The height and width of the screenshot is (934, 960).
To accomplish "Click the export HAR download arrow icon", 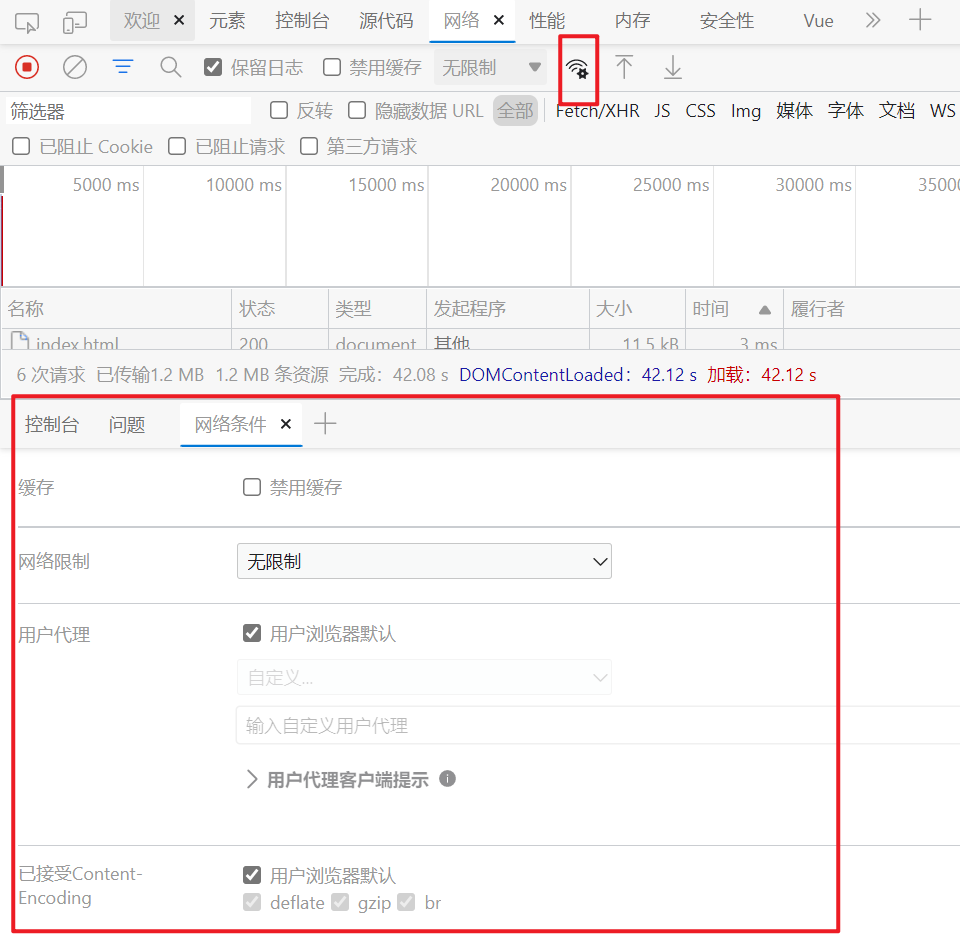I will pyautogui.click(x=673, y=67).
